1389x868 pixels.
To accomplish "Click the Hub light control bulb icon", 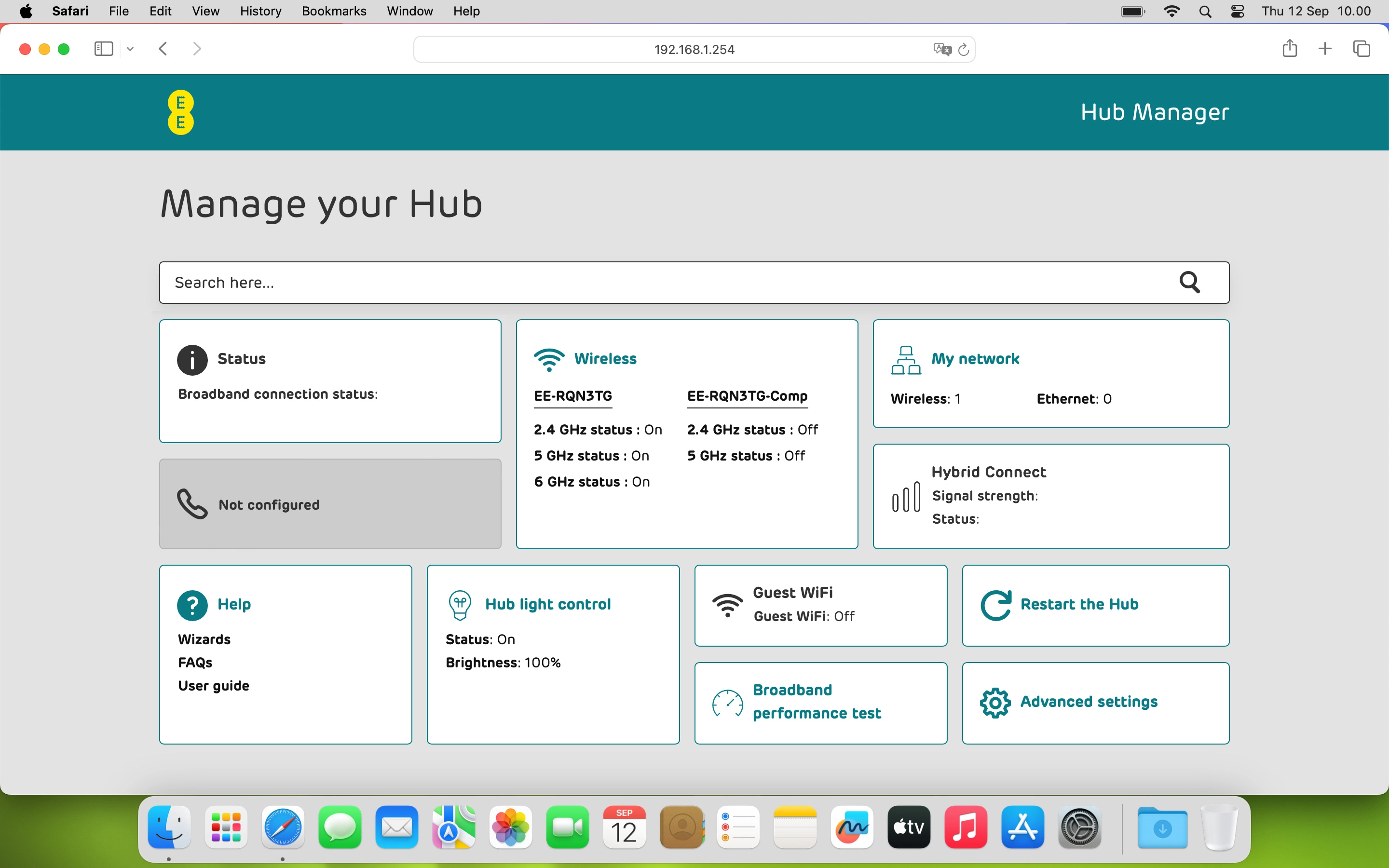I will click(460, 605).
